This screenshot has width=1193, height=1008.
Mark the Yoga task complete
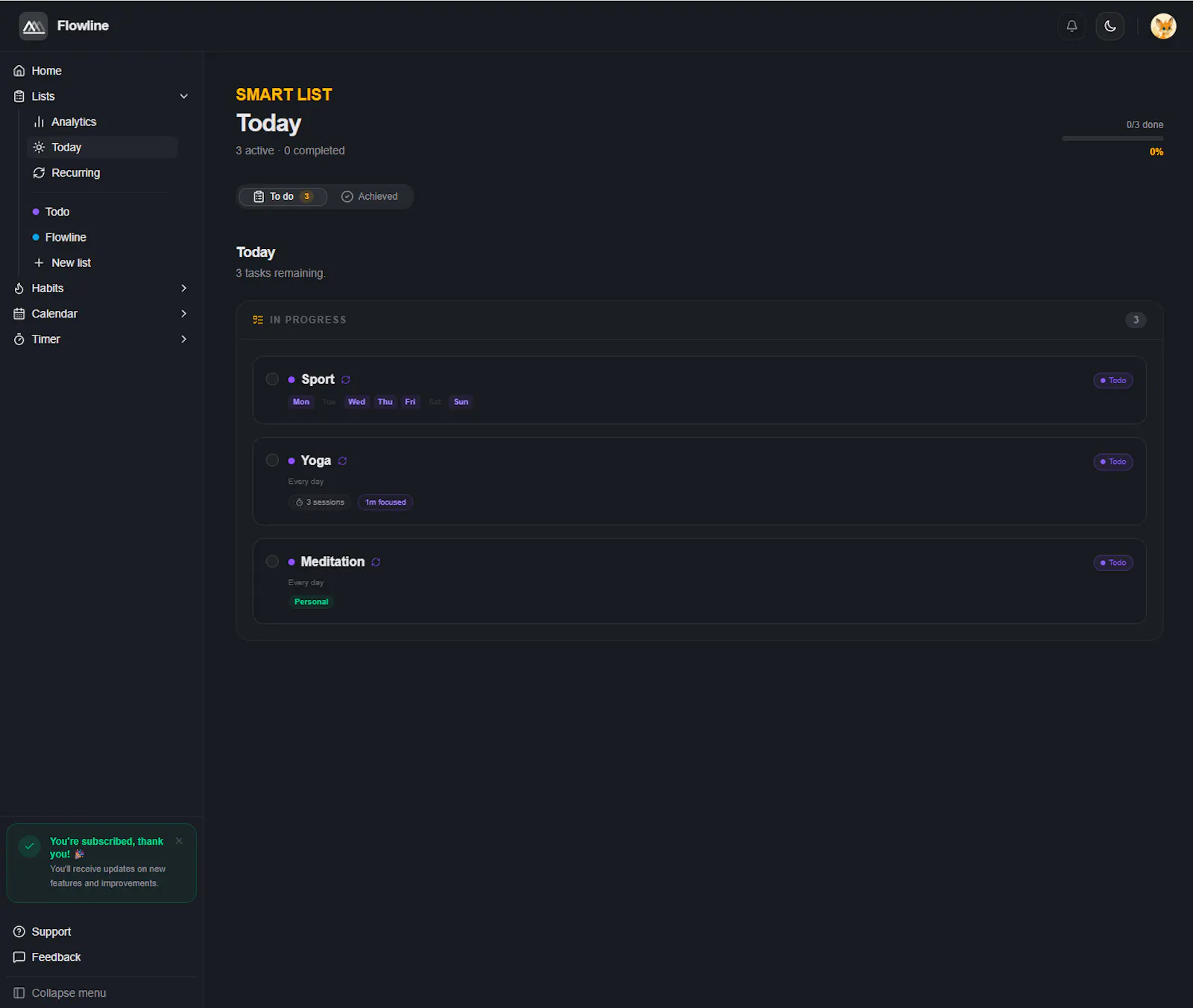point(272,460)
